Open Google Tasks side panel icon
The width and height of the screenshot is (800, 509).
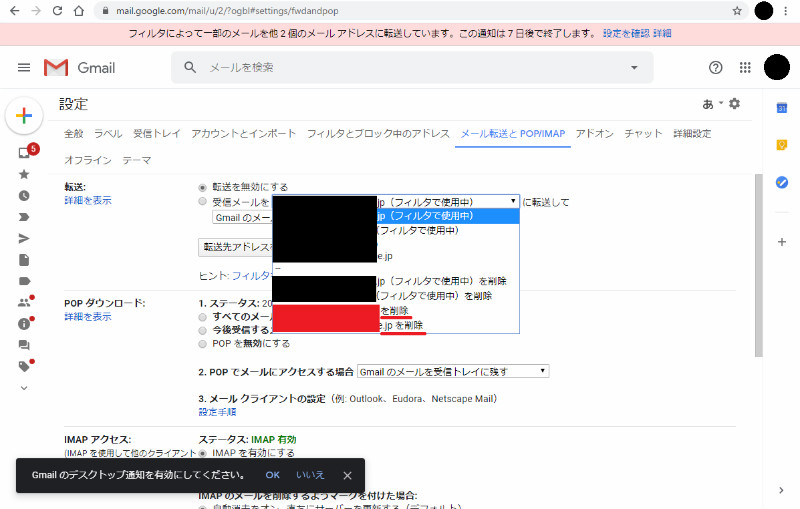tap(782, 182)
